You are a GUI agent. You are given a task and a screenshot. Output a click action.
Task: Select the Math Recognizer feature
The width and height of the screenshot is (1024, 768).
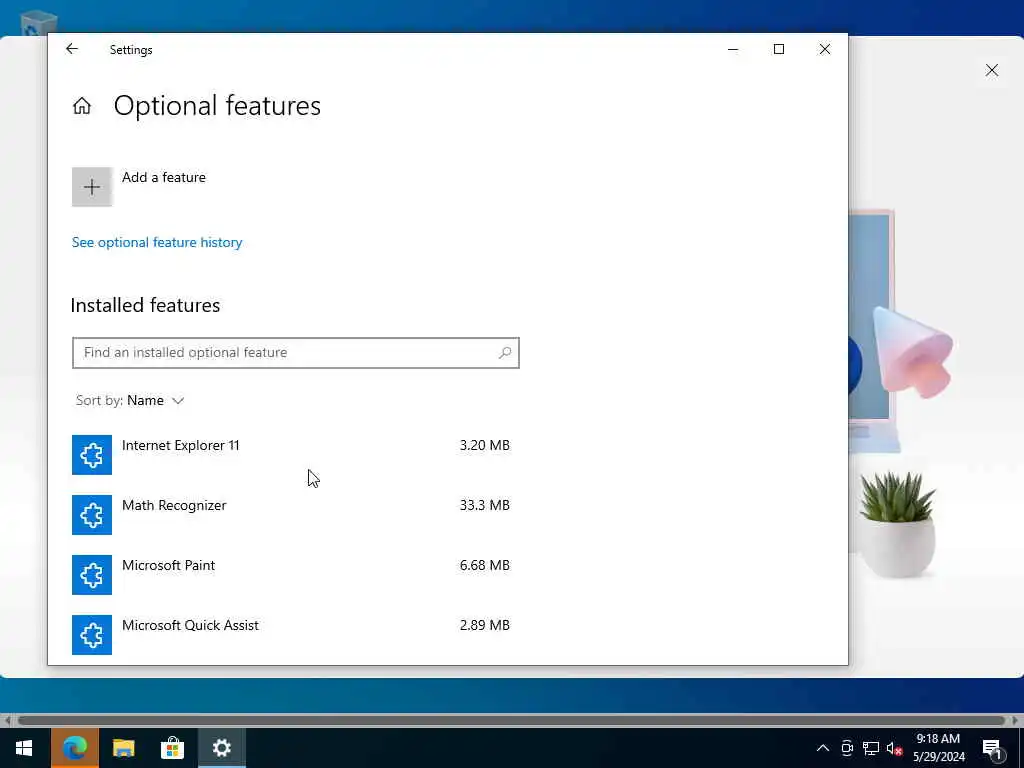pyautogui.click(x=291, y=515)
